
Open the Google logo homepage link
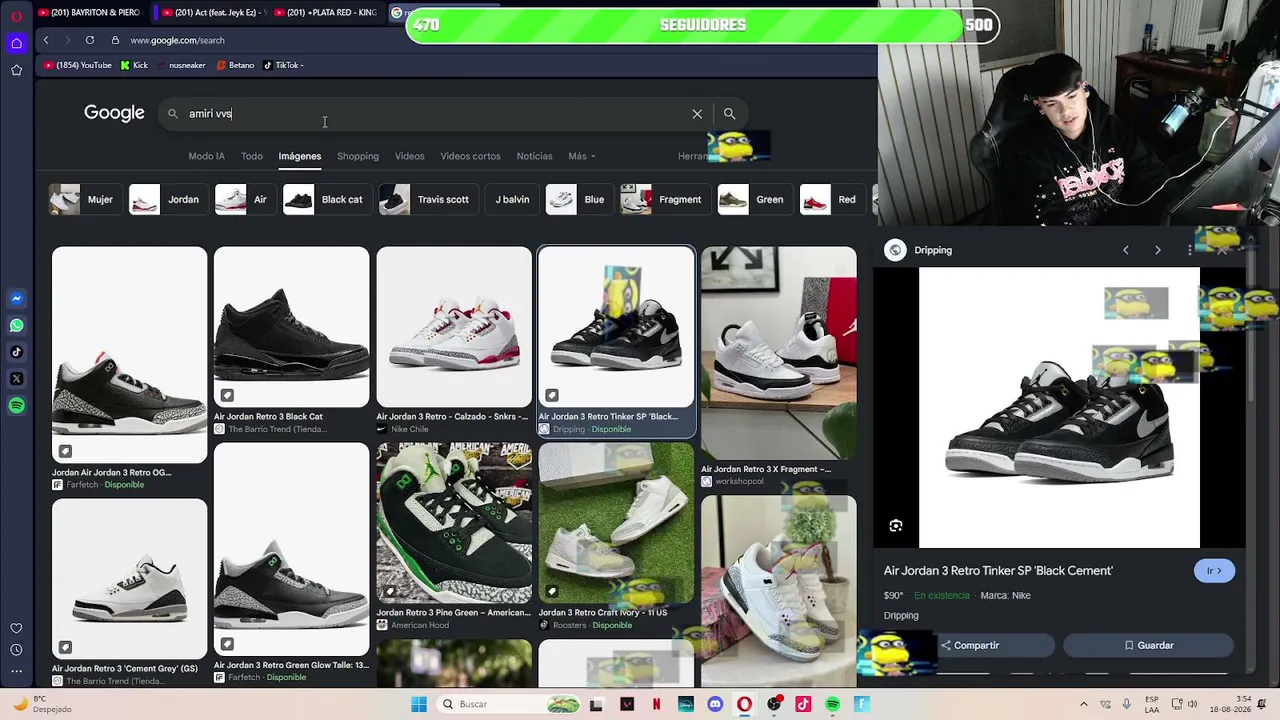point(114,113)
